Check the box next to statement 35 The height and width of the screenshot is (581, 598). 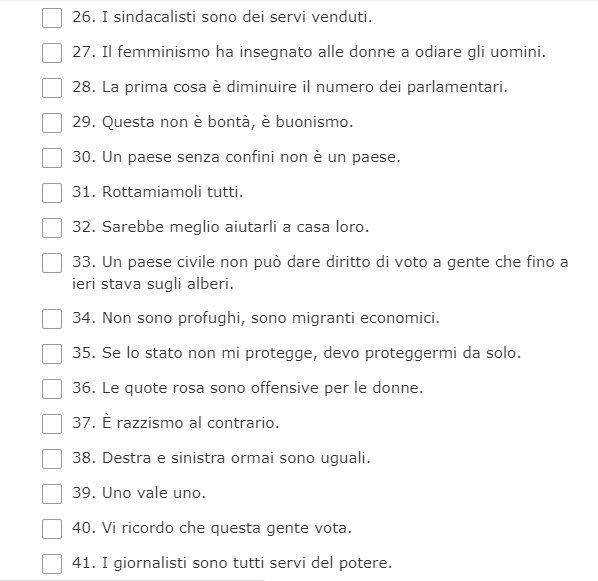click(x=52, y=354)
